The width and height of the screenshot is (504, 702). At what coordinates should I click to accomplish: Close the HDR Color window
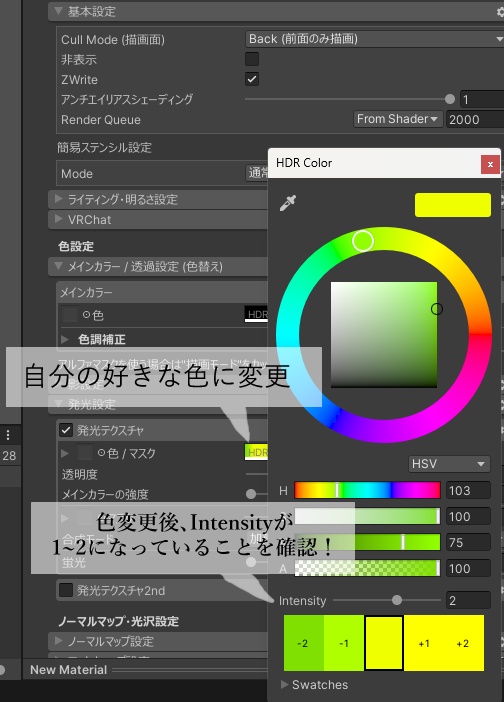490,164
